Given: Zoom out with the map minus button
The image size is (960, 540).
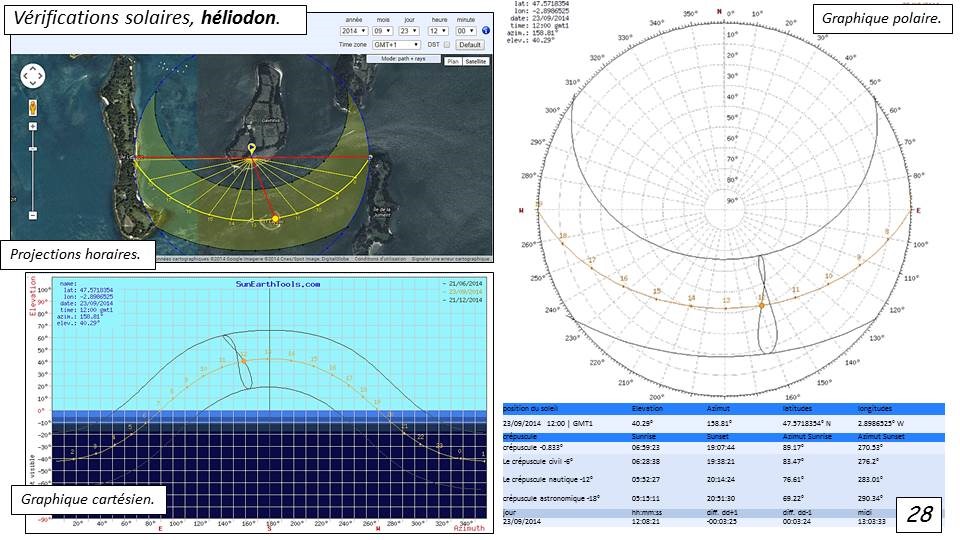Looking at the screenshot, I should 33,215.
